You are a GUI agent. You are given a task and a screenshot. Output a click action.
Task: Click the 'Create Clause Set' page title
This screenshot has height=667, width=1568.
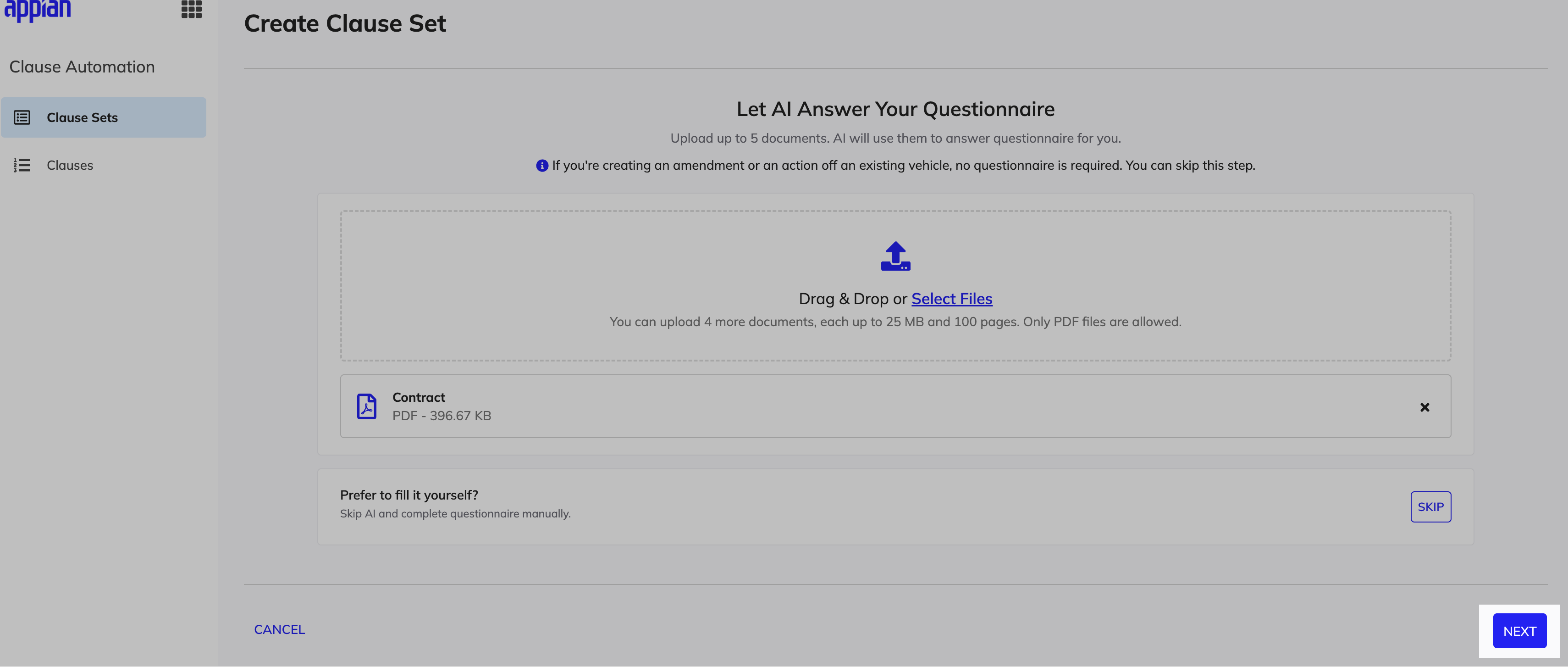coord(345,23)
